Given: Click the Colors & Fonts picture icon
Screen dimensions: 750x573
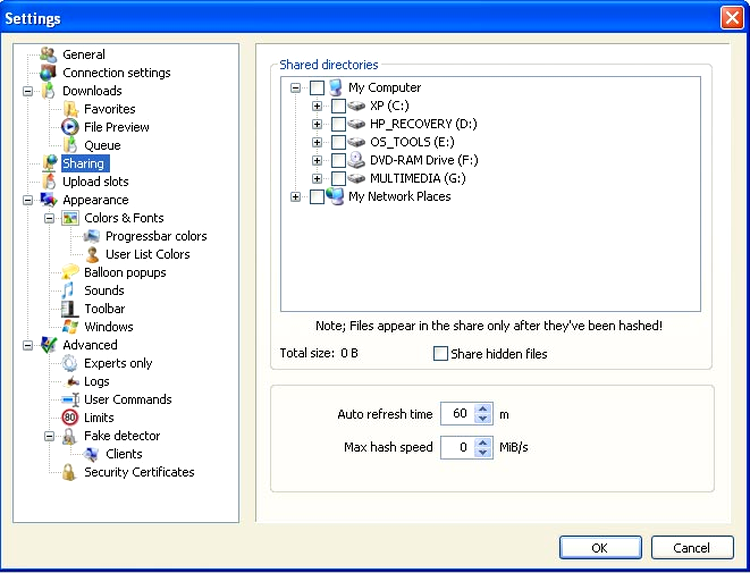Looking at the screenshot, I should (x=70, y=218).
